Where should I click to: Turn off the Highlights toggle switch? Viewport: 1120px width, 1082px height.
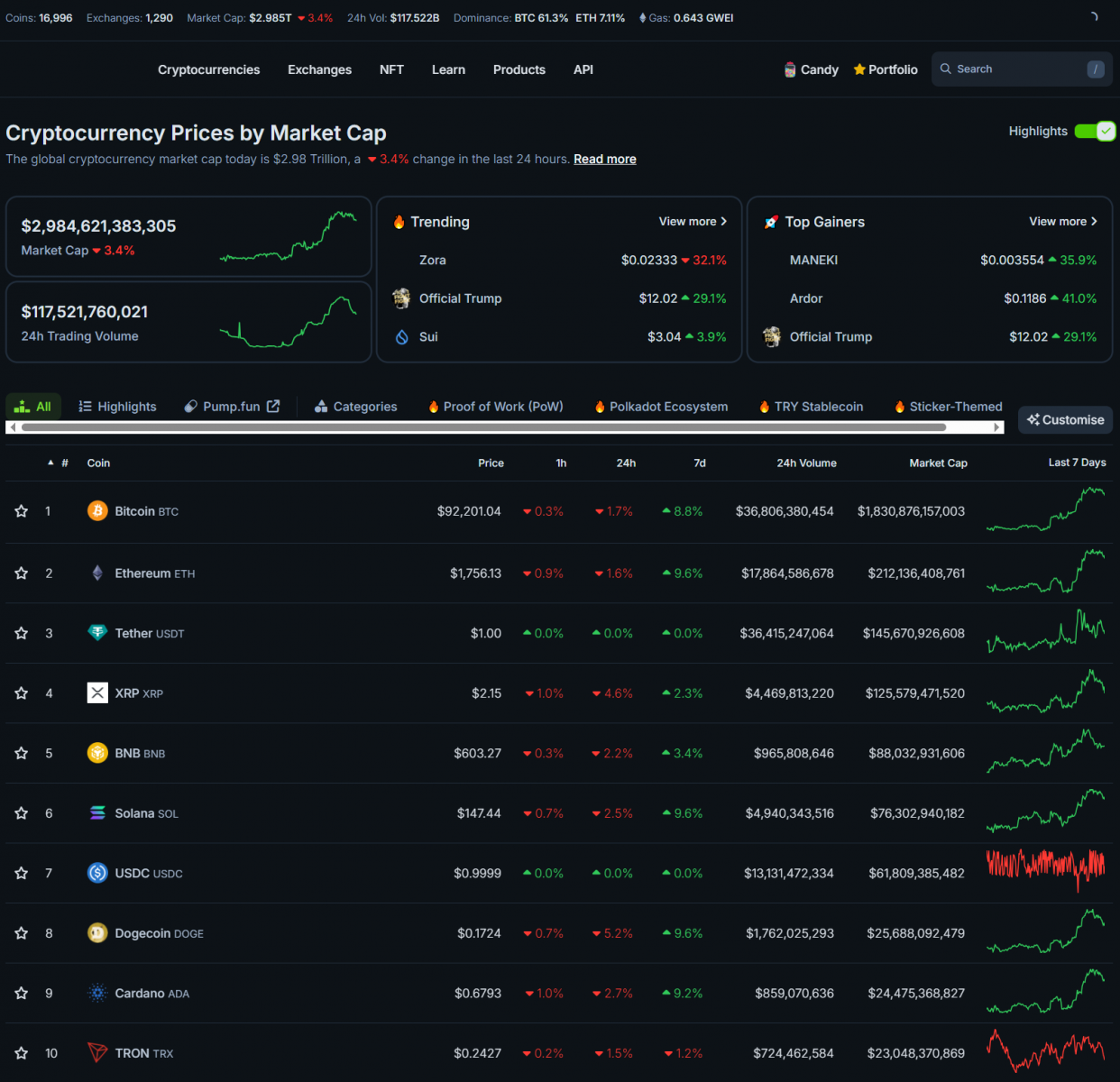tap(1095, 132)
